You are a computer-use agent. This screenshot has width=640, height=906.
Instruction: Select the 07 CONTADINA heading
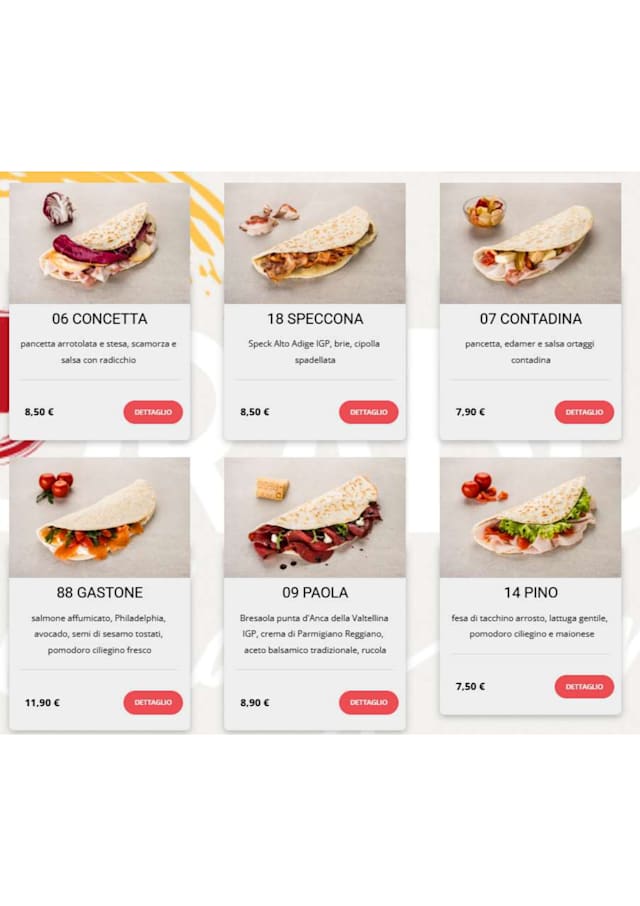tap(530, 319)
